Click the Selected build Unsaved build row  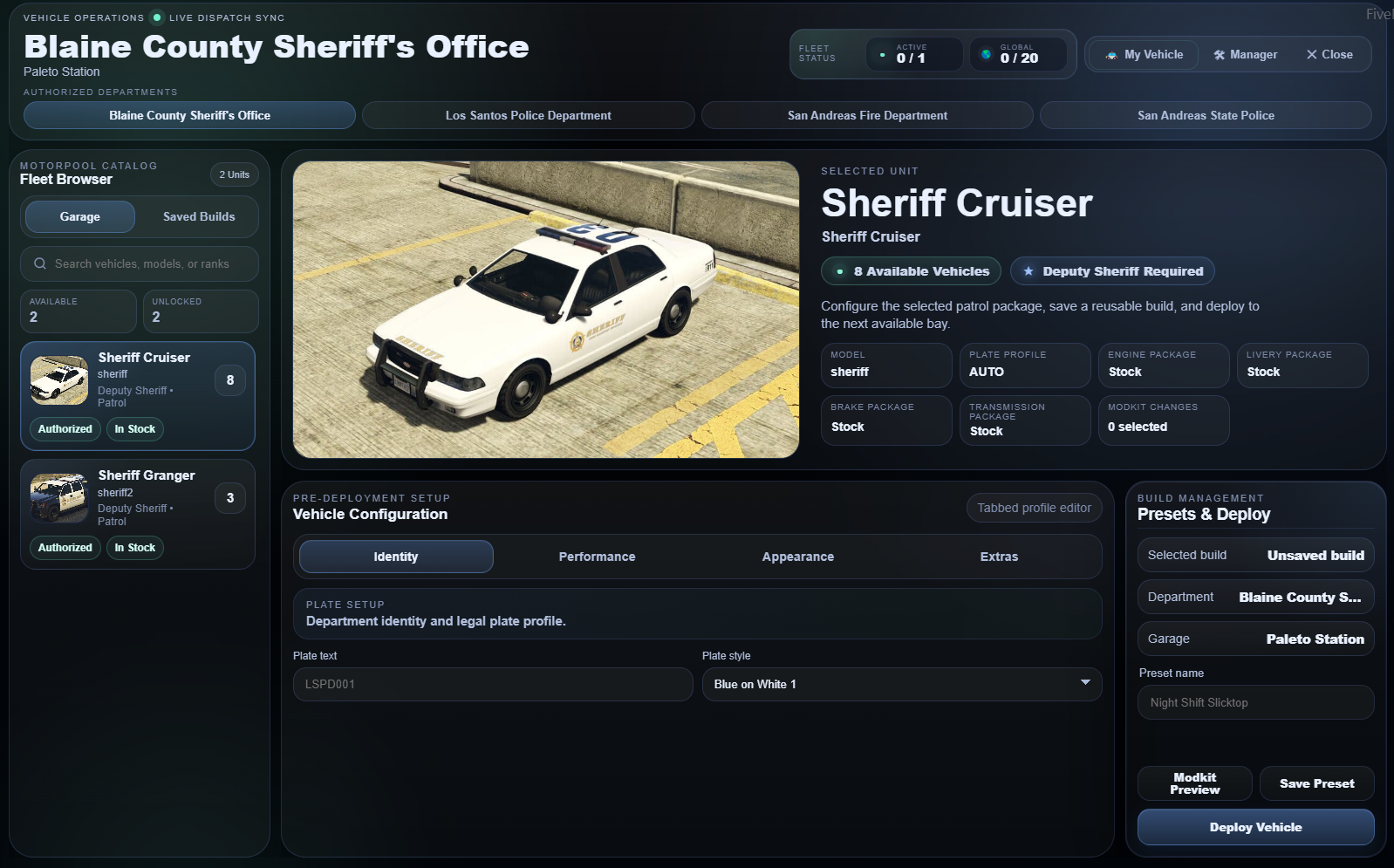tap(1255, 555)
